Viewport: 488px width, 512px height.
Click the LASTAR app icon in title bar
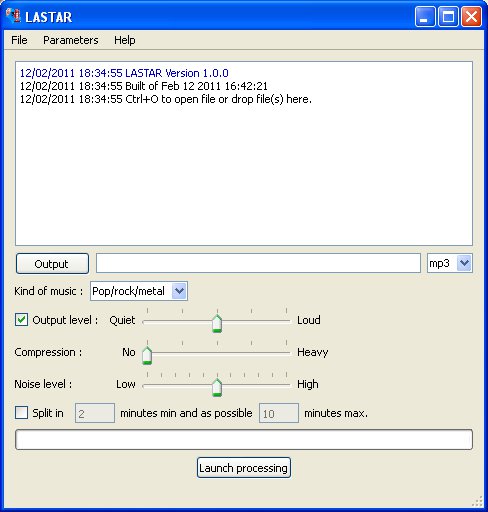pos(14,16)
